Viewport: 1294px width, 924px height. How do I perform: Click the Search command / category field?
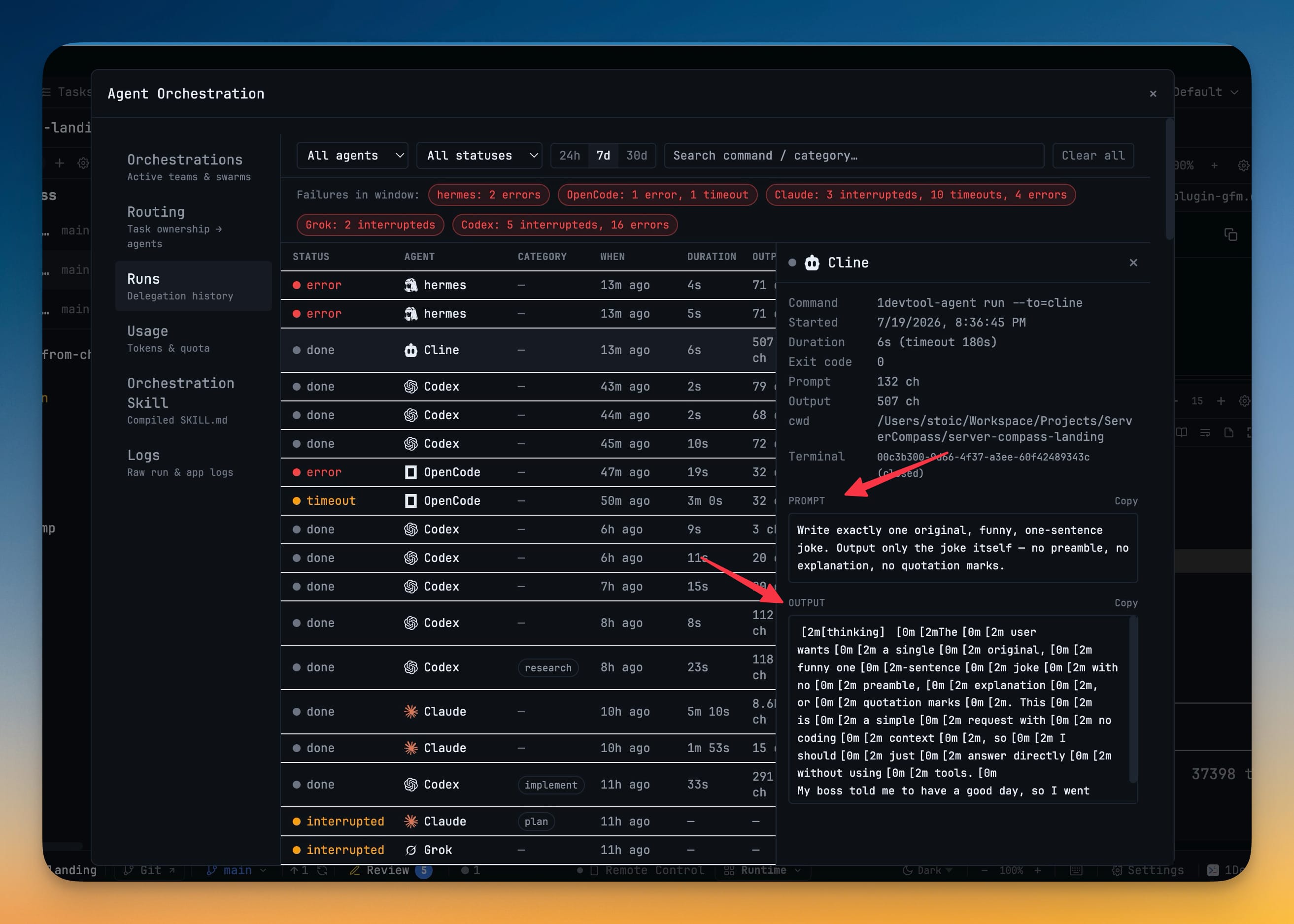click(853, 155)
